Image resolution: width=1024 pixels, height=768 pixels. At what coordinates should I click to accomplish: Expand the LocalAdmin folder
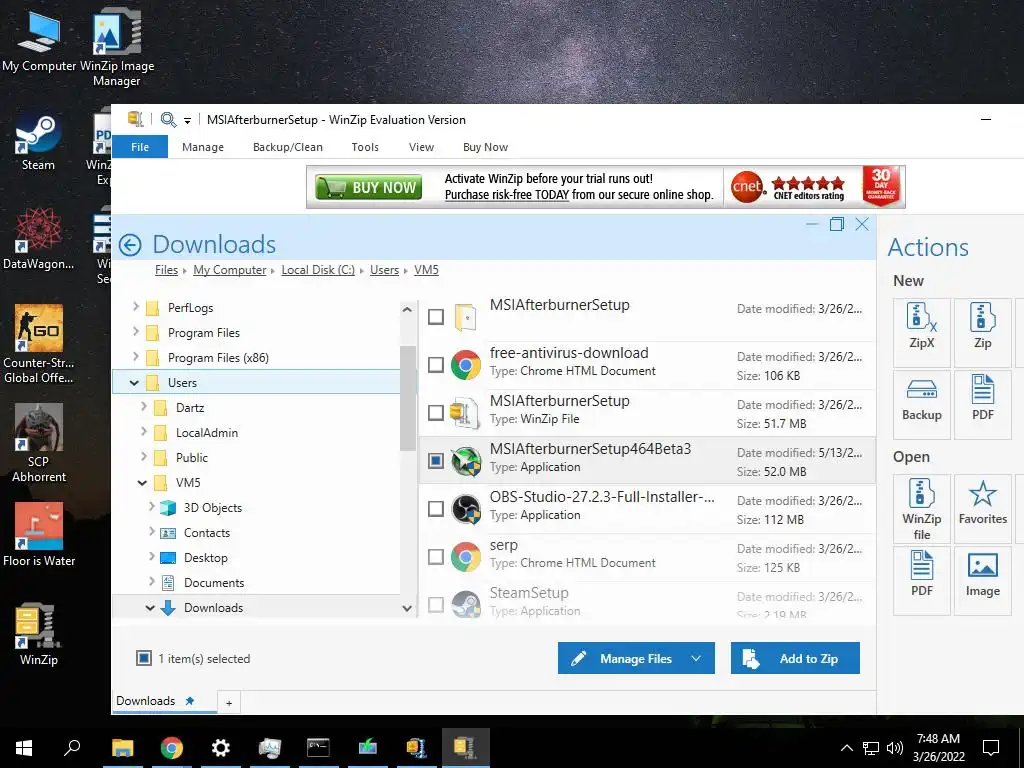coord(143,431)
